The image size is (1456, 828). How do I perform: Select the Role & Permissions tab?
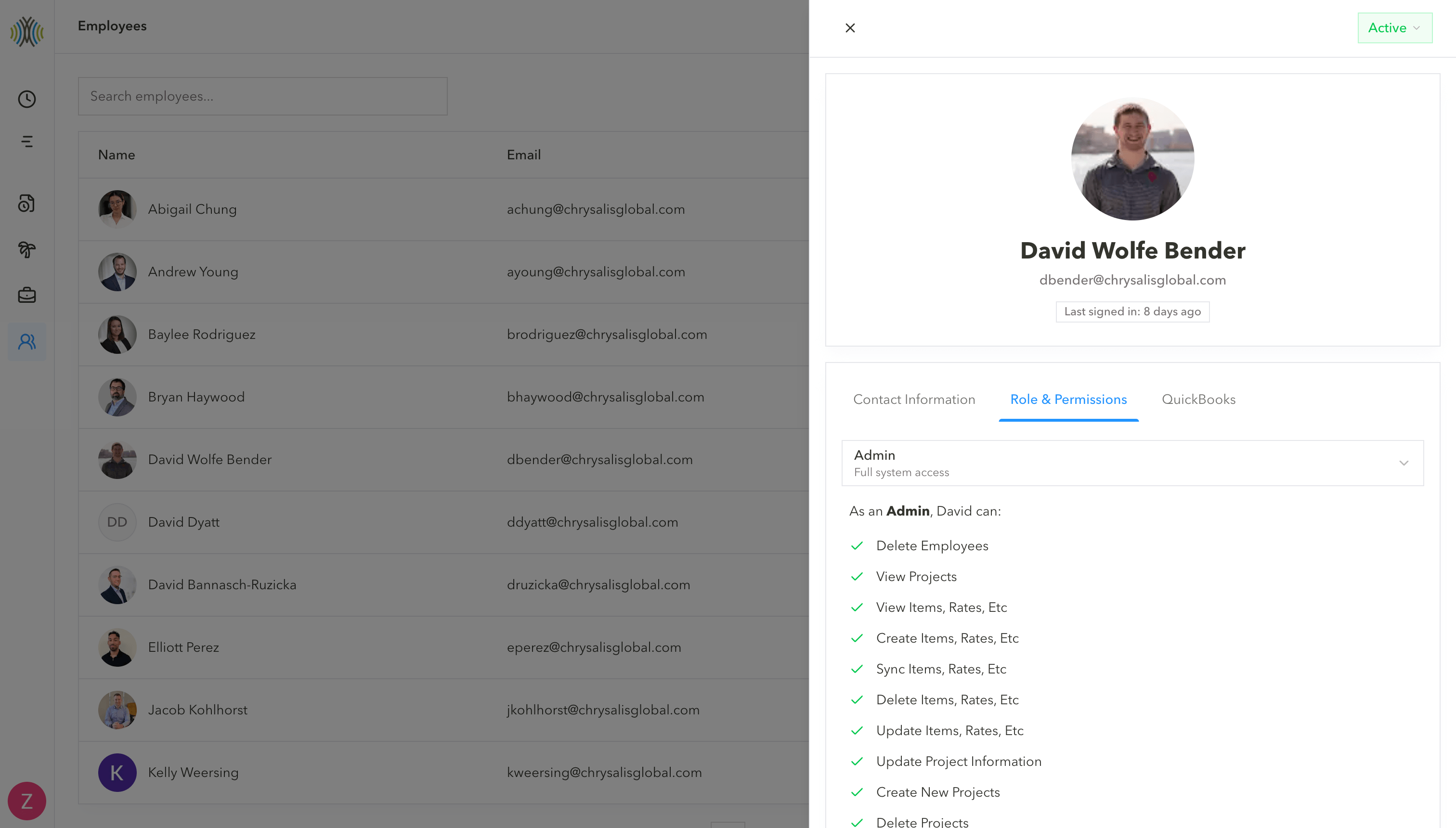pyautogui.click(x=1068, y=399)
